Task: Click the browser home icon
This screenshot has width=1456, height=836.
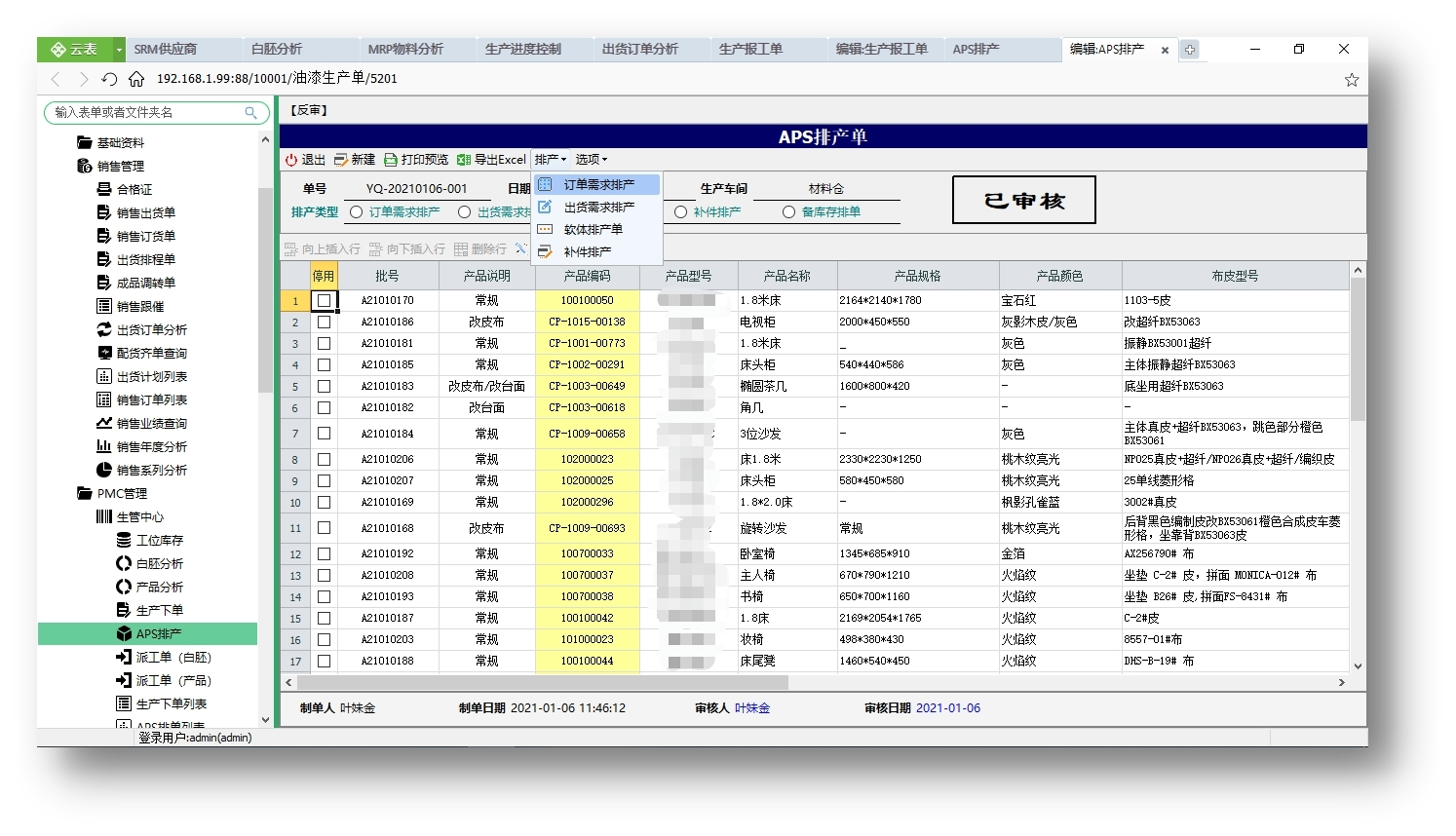Action: point(136,79)
